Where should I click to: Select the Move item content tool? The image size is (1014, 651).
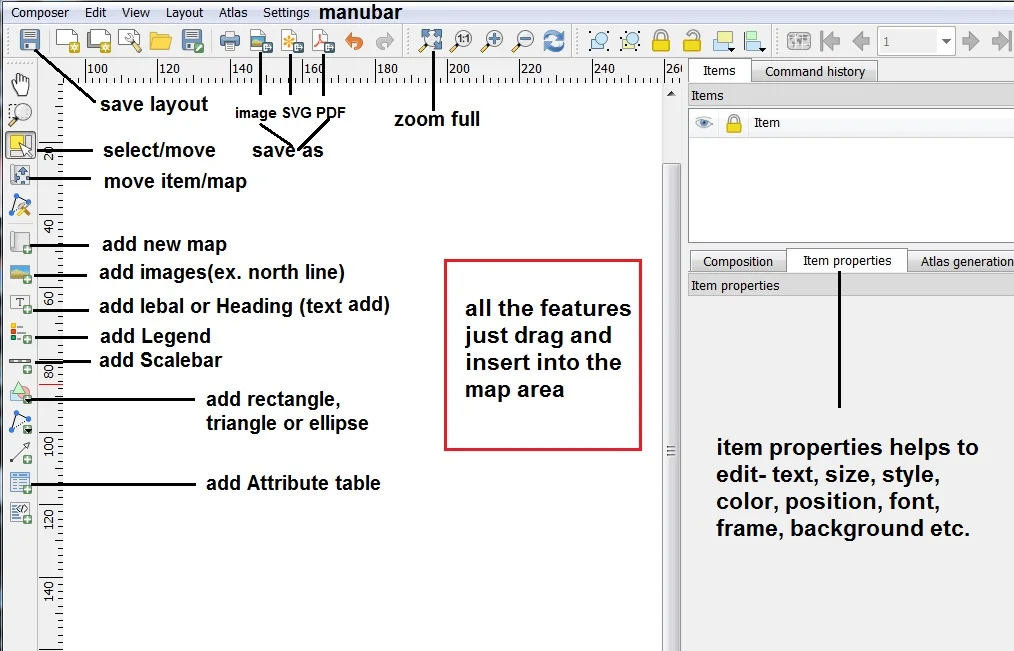tap(21, 175)
